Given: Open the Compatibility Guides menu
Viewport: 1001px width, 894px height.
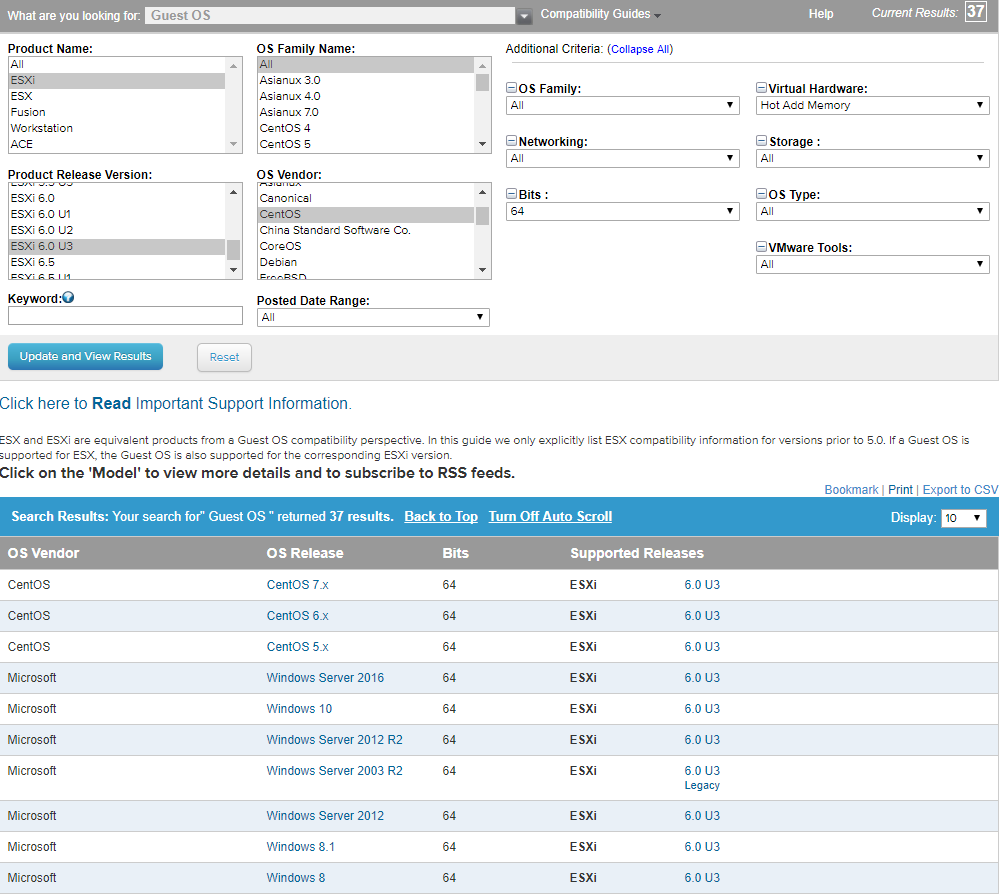Looking at the screenshot, I should 595,14.
